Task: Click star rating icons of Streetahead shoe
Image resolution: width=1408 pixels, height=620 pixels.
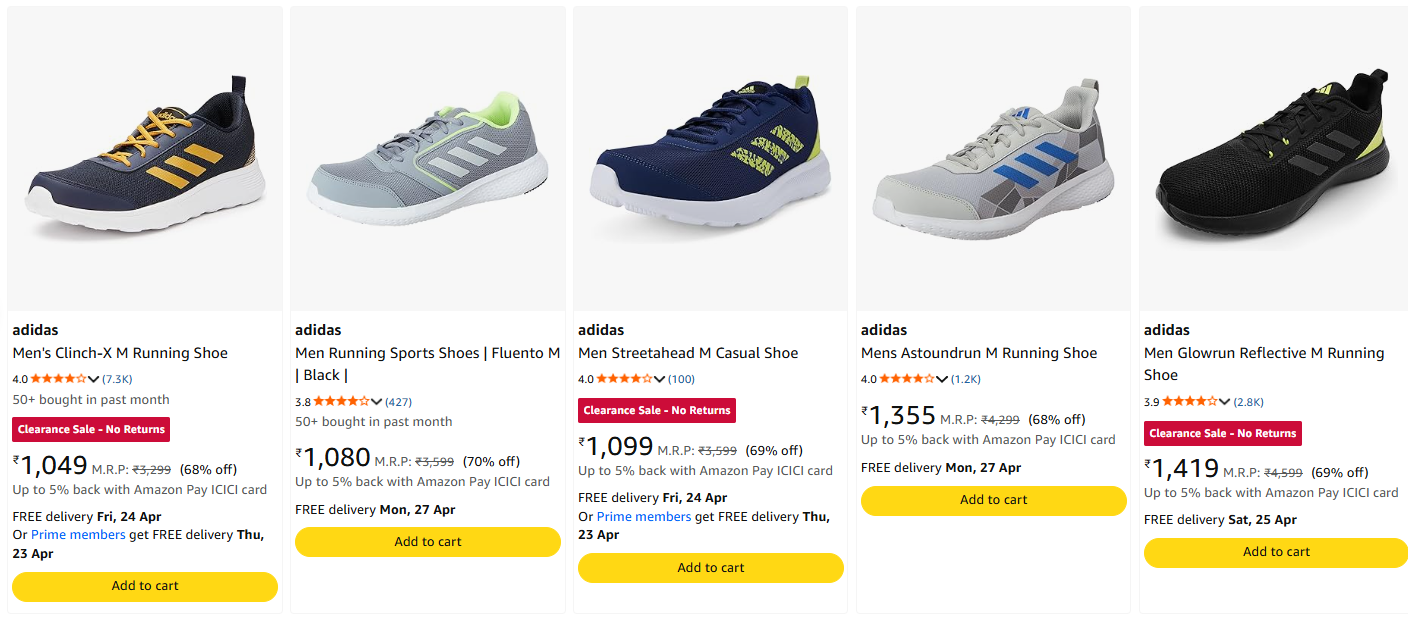Action: pos(624,379)
